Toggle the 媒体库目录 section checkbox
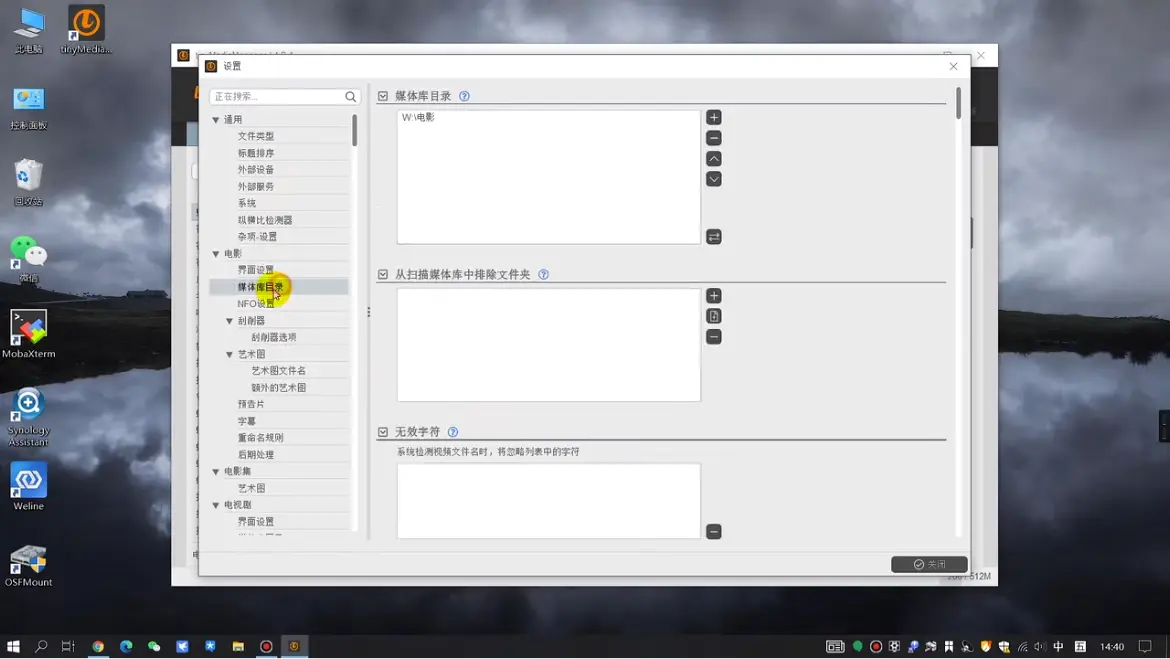The height and width of the screenshot is (659, 1170). coord(383,96)
